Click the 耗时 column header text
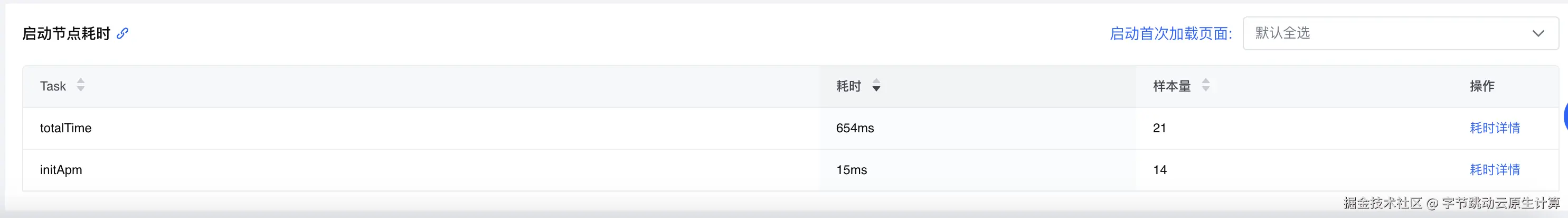This screenshot has height=218, width=1568. pos(848,86)
